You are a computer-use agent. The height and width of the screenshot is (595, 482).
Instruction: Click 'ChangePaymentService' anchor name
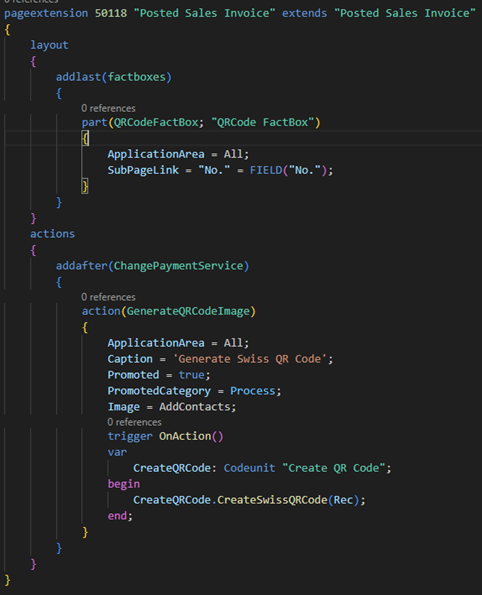[178, 266]
